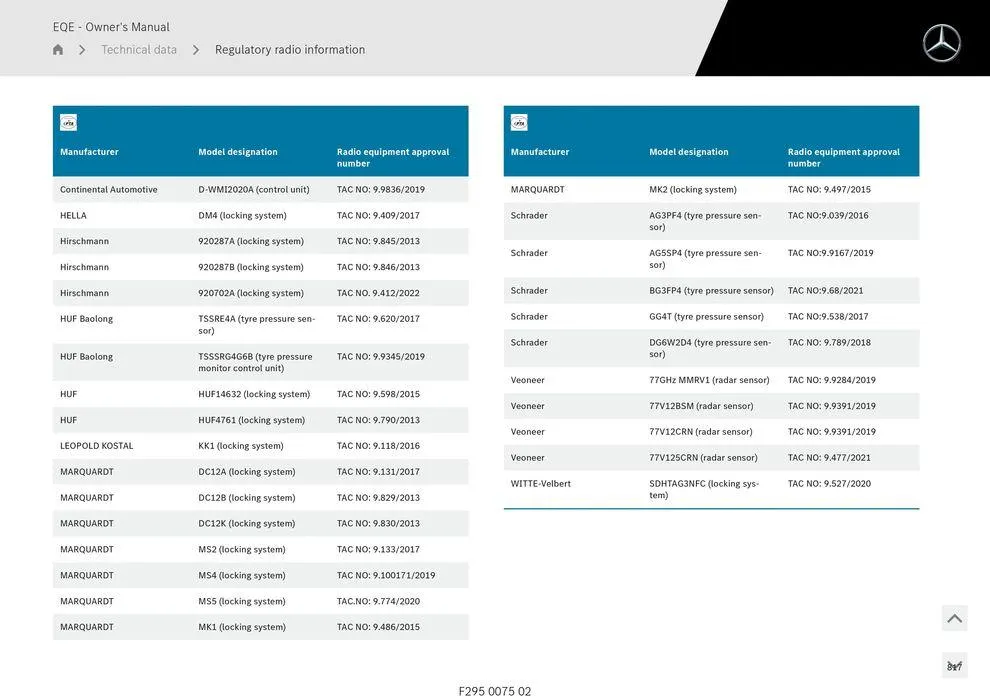Open the Technical data breadcrumb link

(139, 50)
